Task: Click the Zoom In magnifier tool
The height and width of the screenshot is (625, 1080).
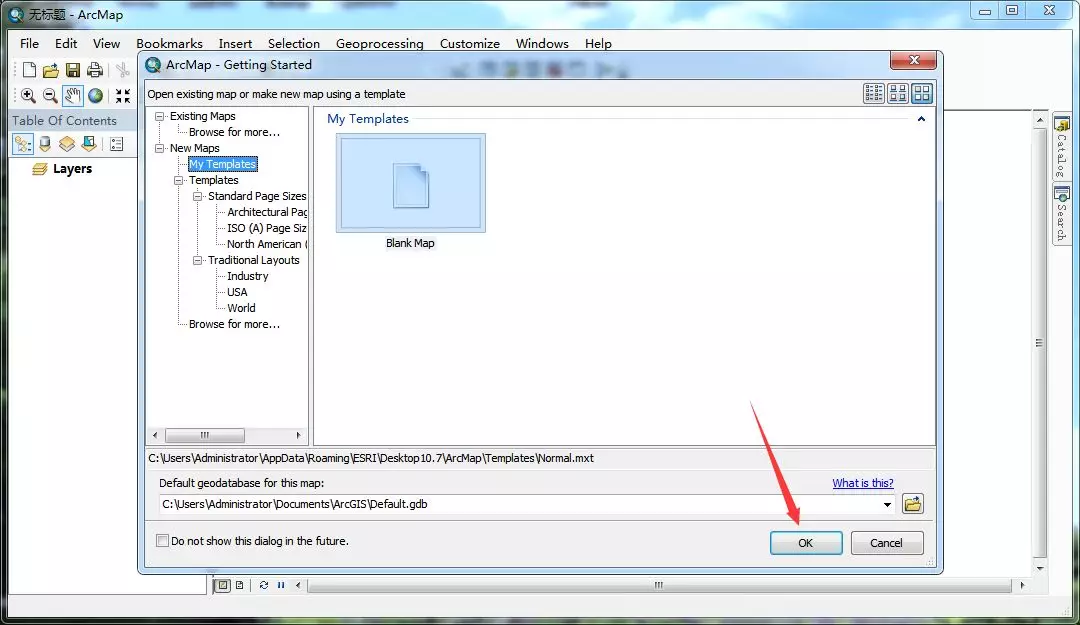Action: click(x=28, y=96)
